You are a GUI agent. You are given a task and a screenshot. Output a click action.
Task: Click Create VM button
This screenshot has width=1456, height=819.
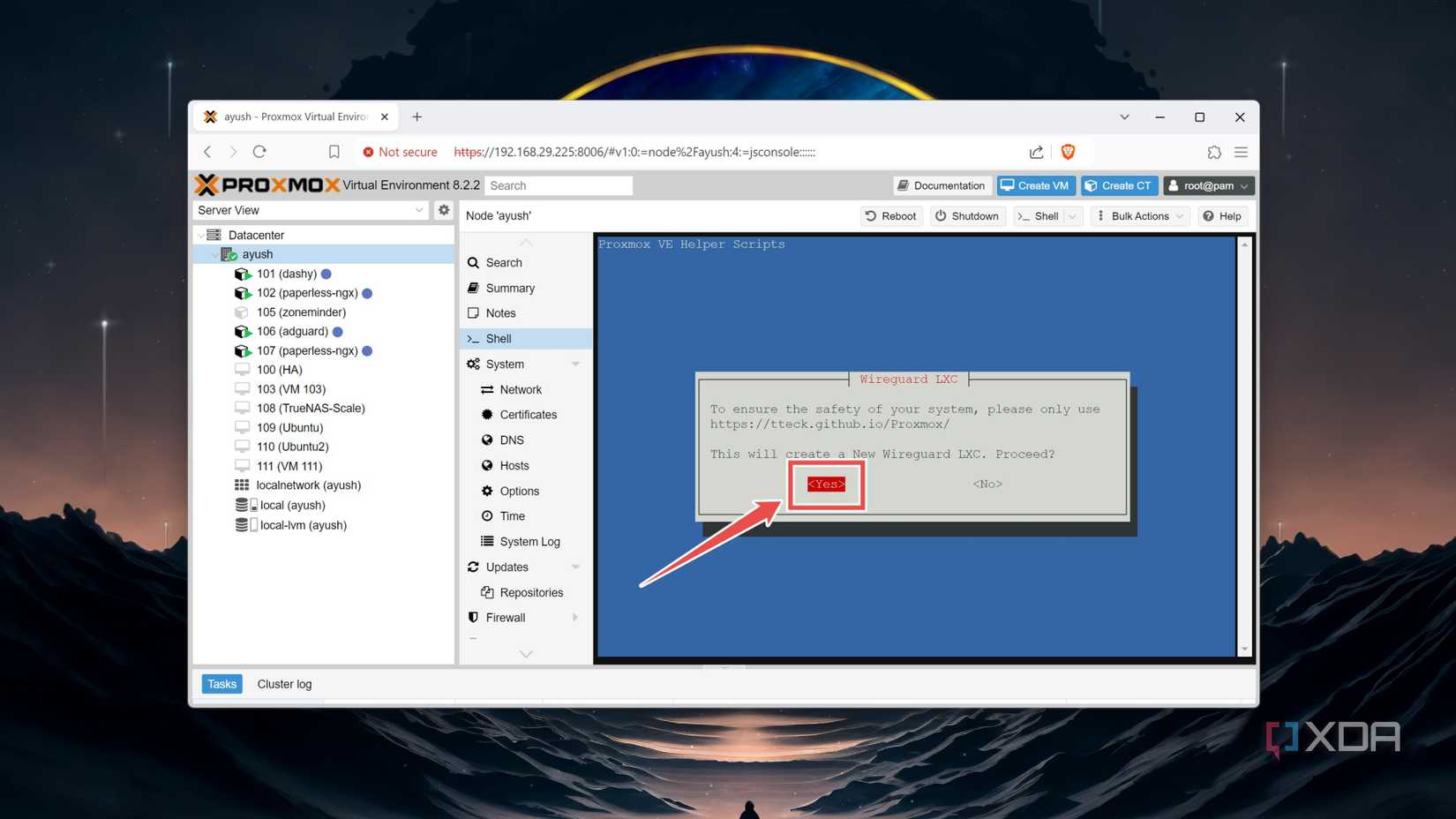click(1035, 185)
